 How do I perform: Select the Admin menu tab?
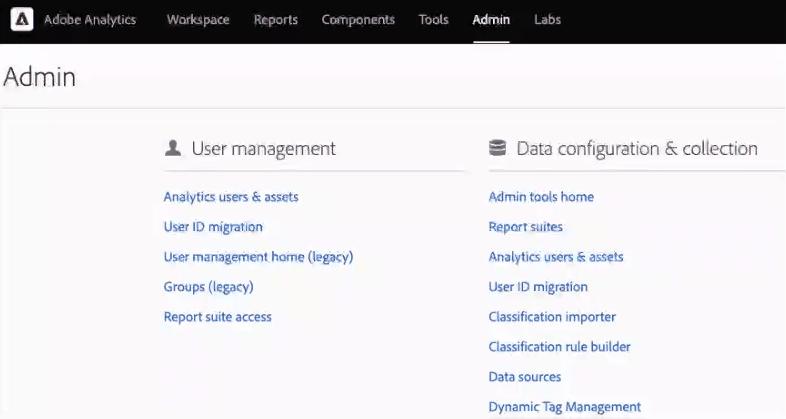[x=491, y=20]
